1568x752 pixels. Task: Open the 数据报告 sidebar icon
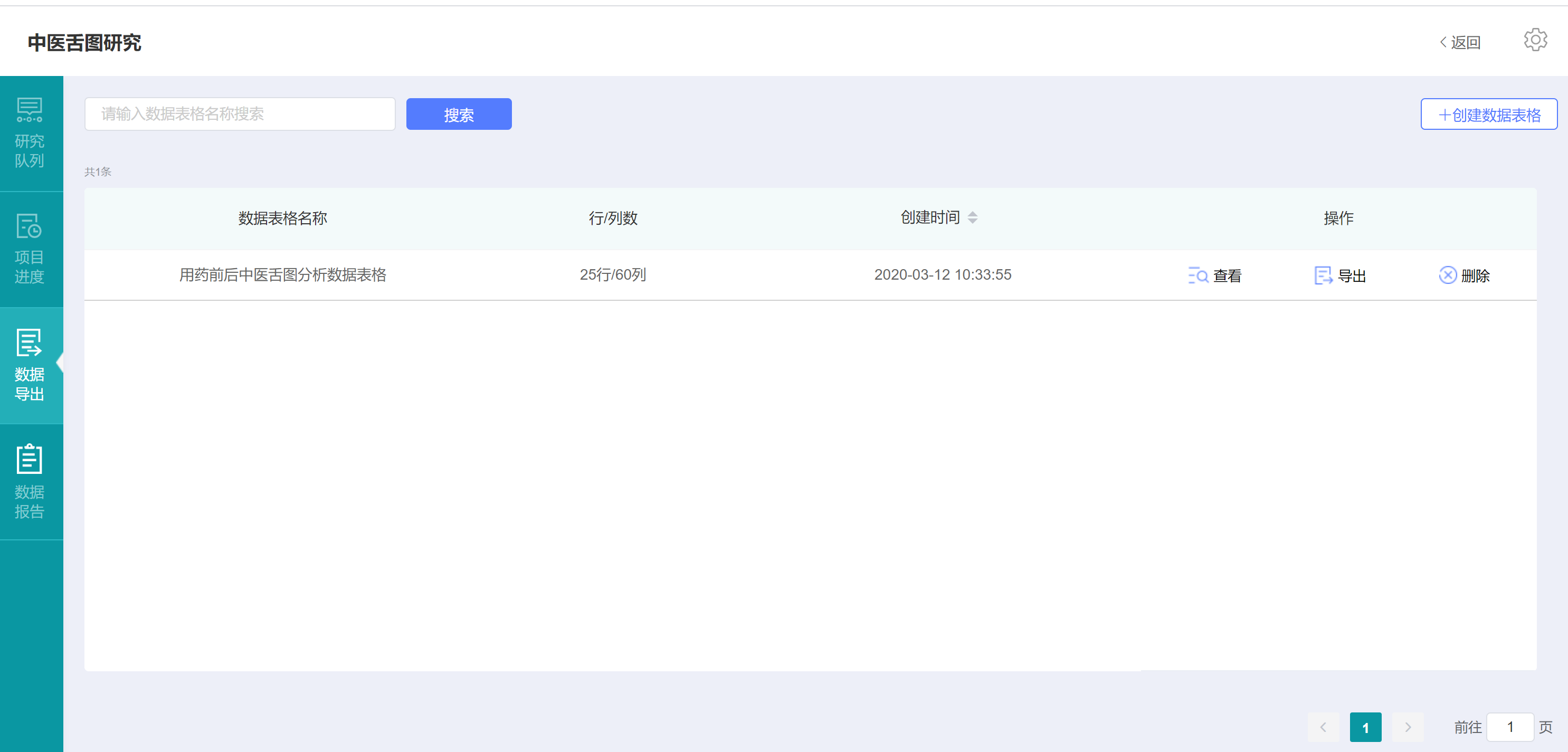(29, 459)
